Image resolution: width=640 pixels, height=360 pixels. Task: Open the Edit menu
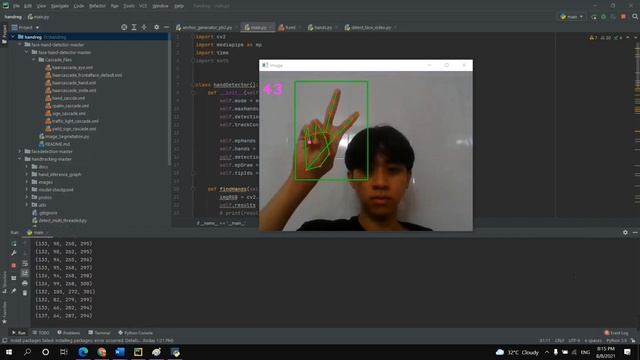(28, 6)
